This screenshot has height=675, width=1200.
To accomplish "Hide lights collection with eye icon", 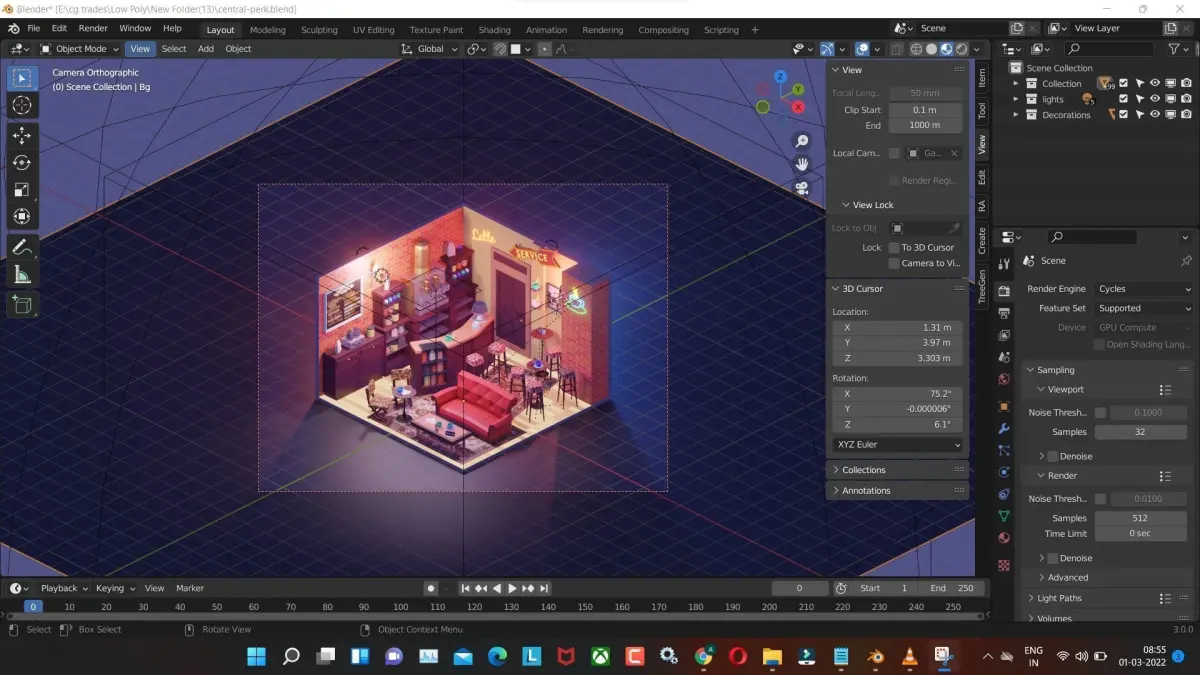I will click(x=1154, y=99).
